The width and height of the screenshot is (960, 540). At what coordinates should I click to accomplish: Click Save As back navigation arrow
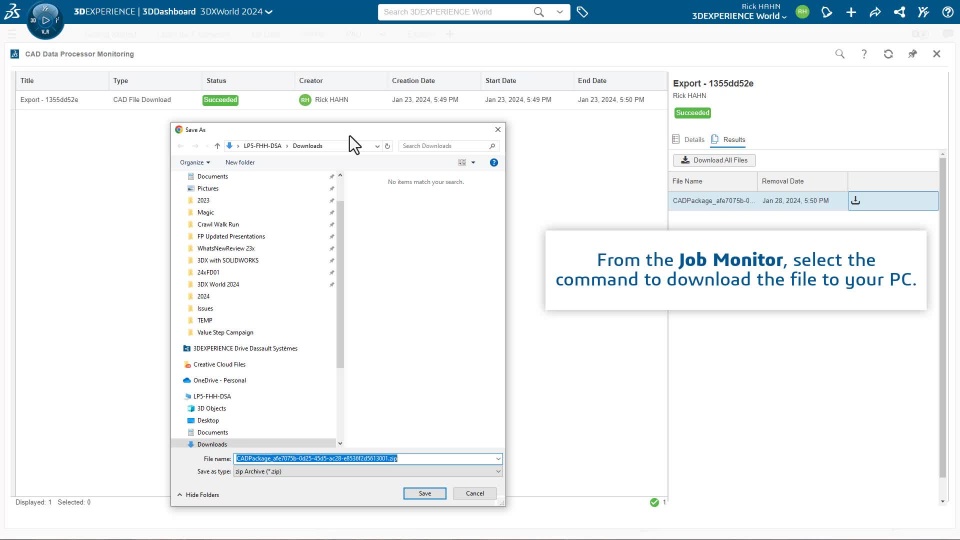point(181,146)
